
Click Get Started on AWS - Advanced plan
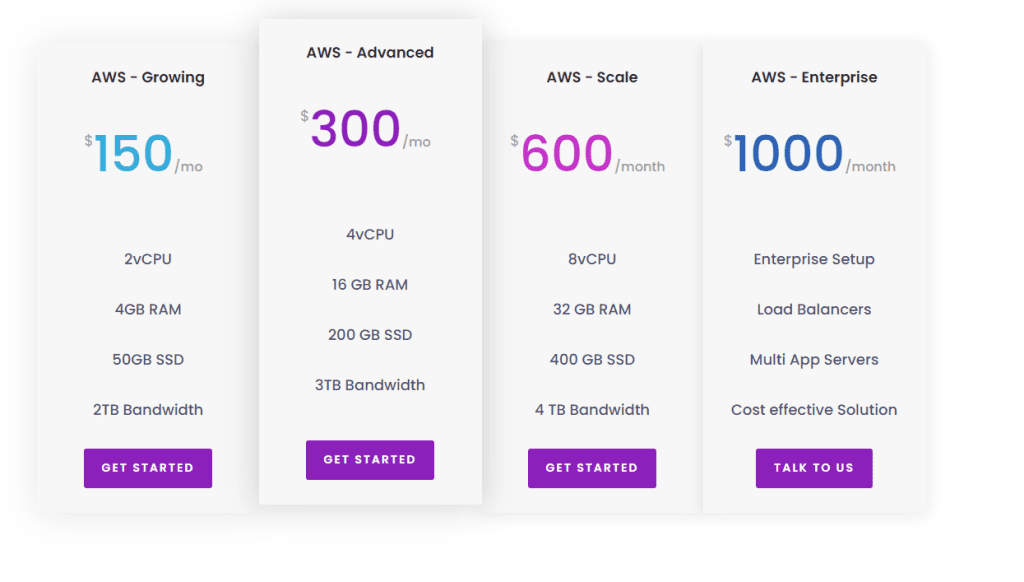click(370, 460)
